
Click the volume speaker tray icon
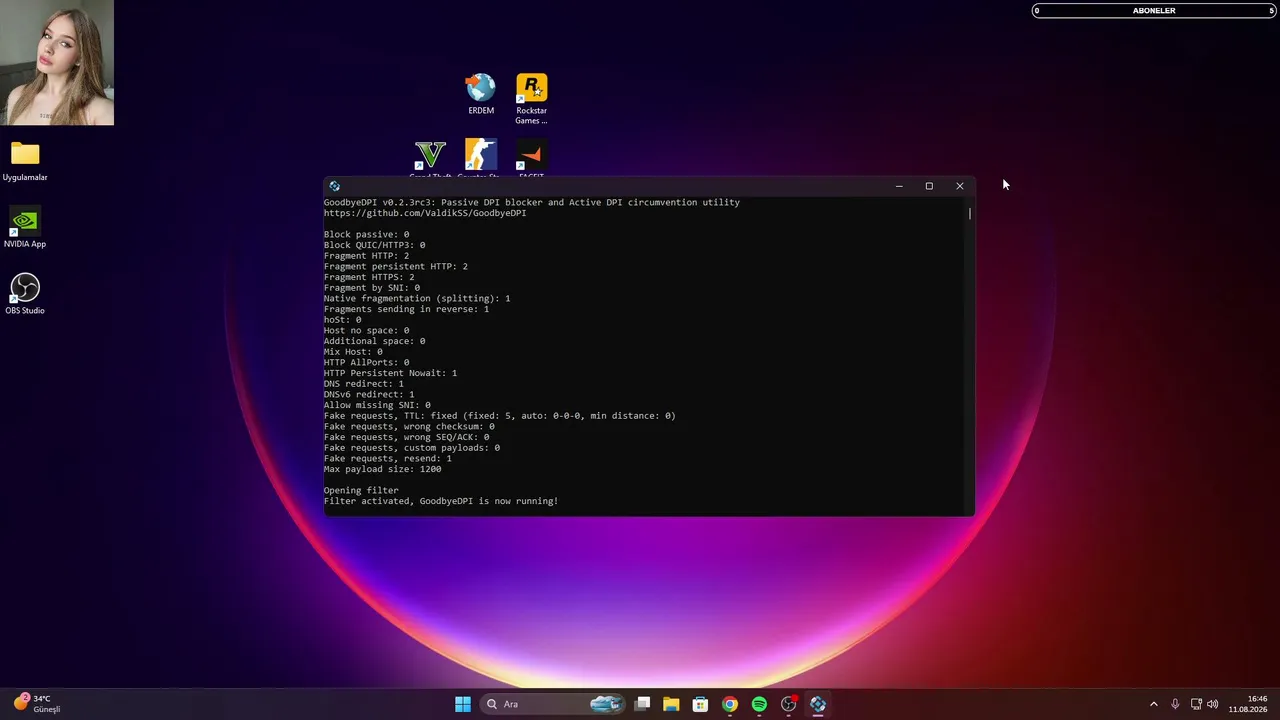[1213, 704]
